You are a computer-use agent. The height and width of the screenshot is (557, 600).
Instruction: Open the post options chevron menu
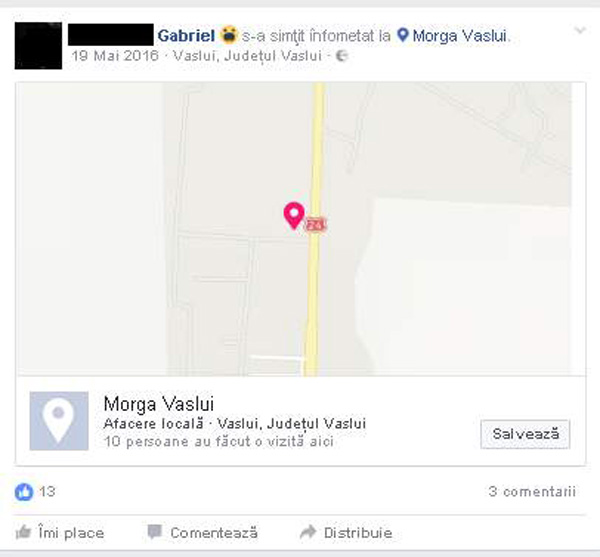click(x=580, y=30)
